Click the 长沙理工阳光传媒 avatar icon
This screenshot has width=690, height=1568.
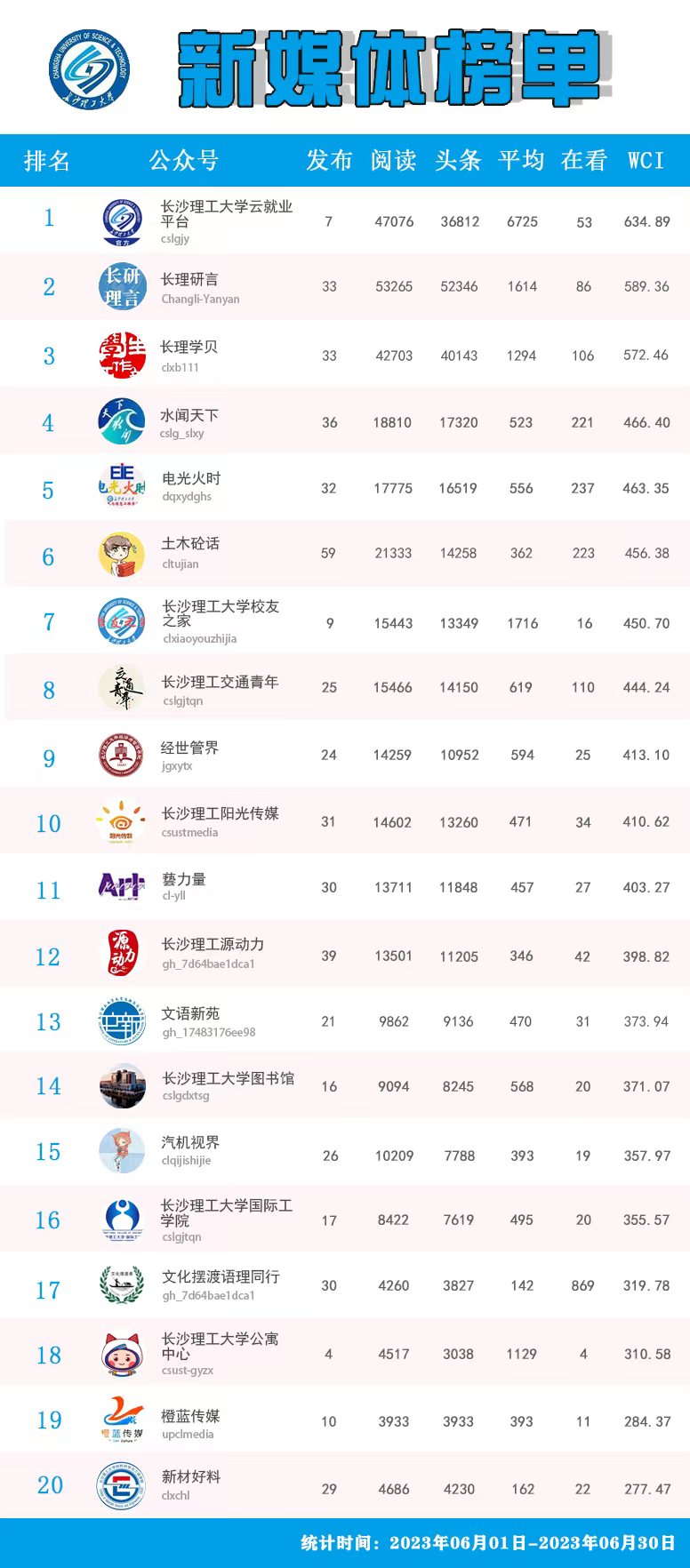[x=122, y=821]
